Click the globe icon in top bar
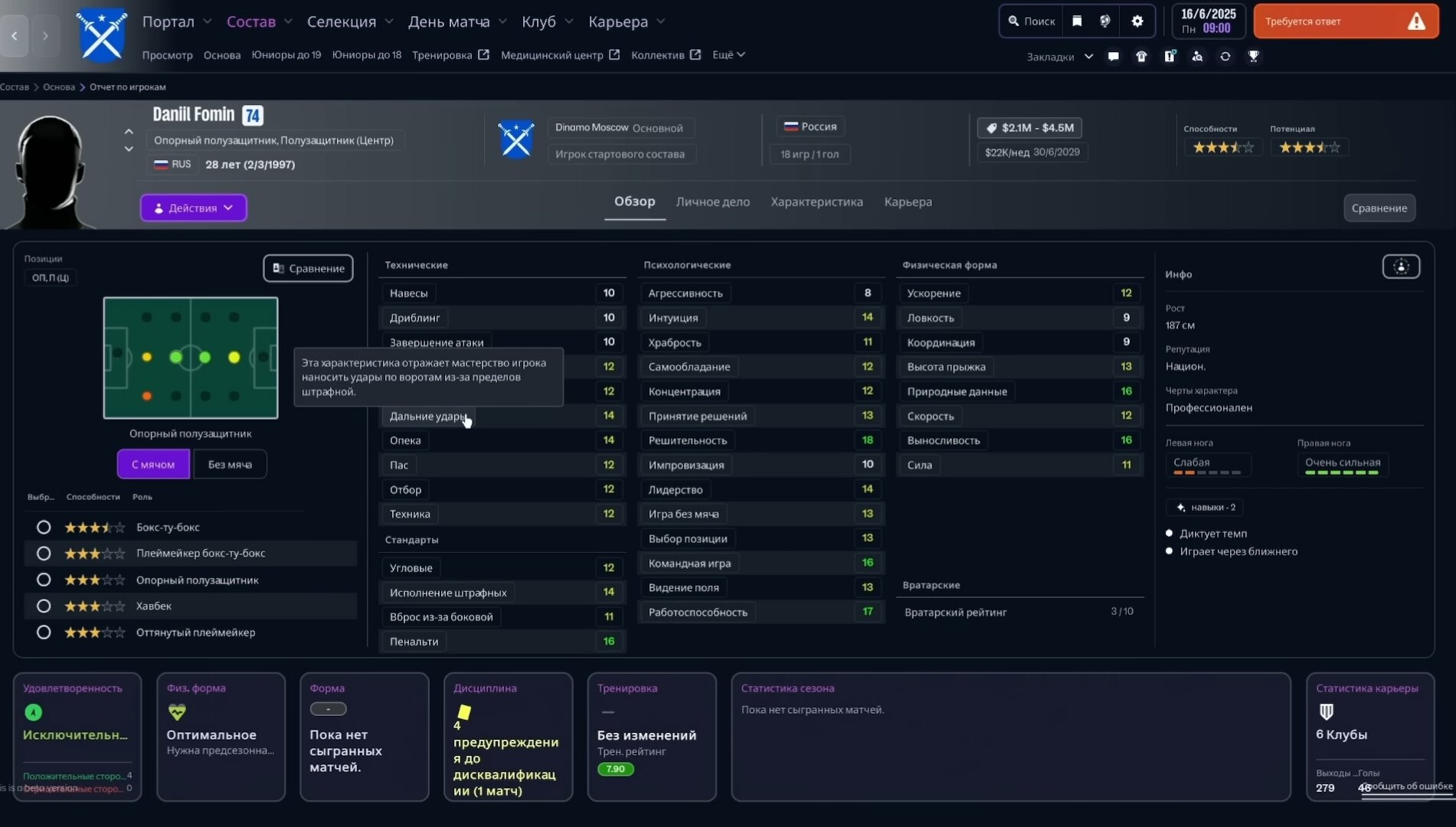Screen dimensions: 1456x827 pyautogui.click(x=1104, y=21)
